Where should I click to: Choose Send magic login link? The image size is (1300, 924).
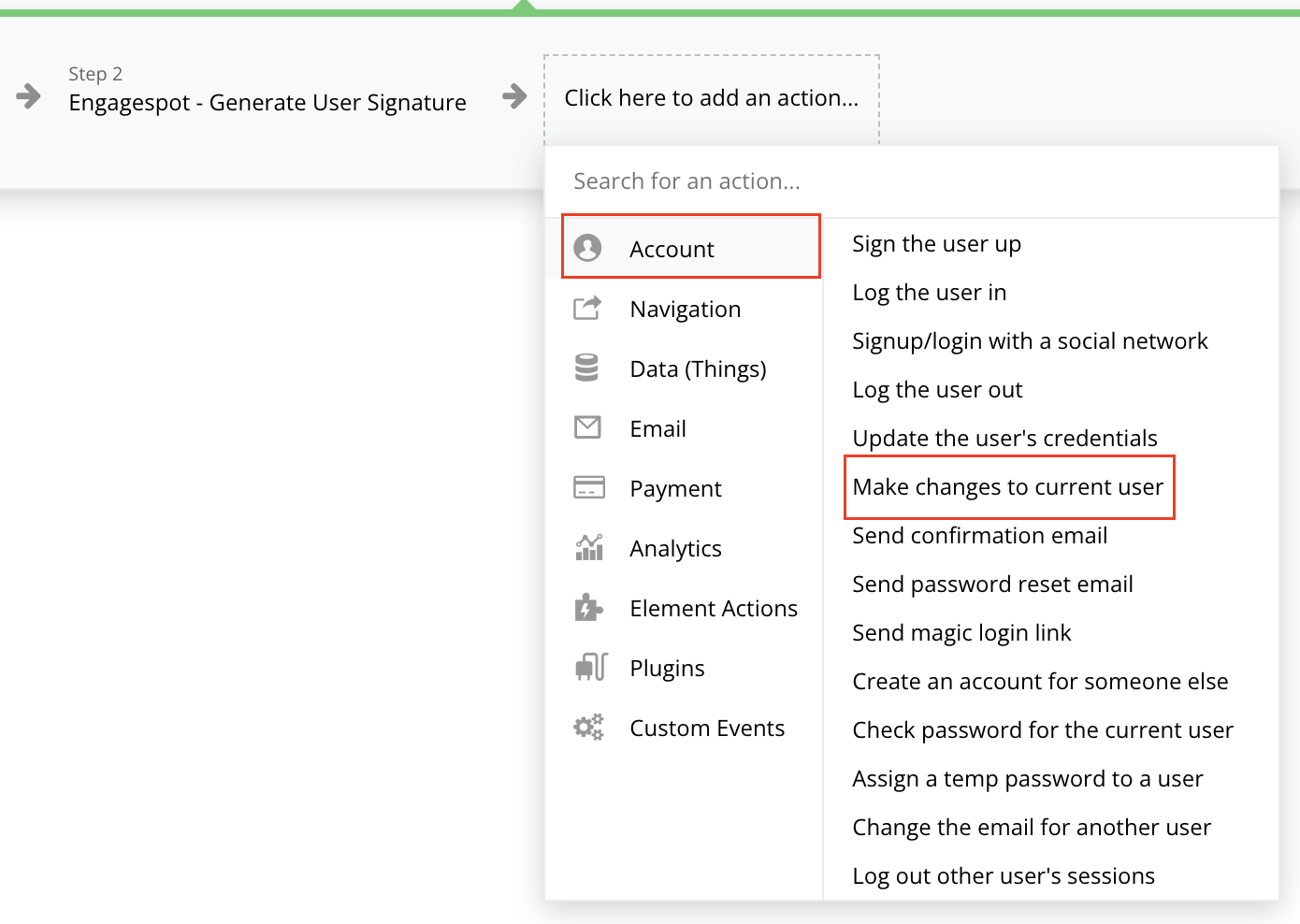tap(961, 633)
